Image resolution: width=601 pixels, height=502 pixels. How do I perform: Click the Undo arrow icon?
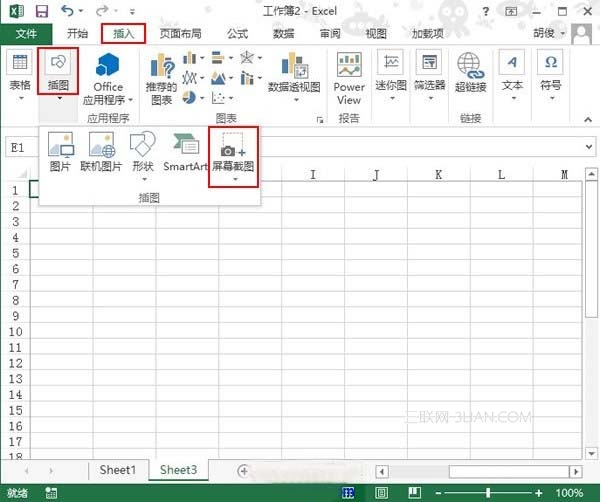(67, 11)
